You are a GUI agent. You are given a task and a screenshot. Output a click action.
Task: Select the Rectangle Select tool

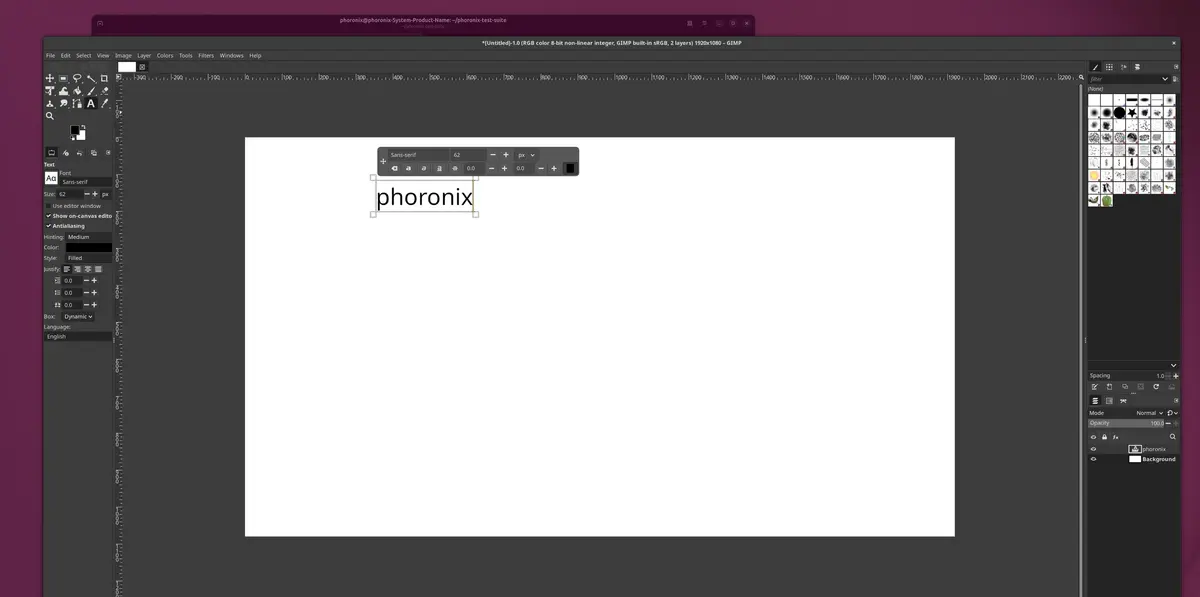click(x=63, y=78)
